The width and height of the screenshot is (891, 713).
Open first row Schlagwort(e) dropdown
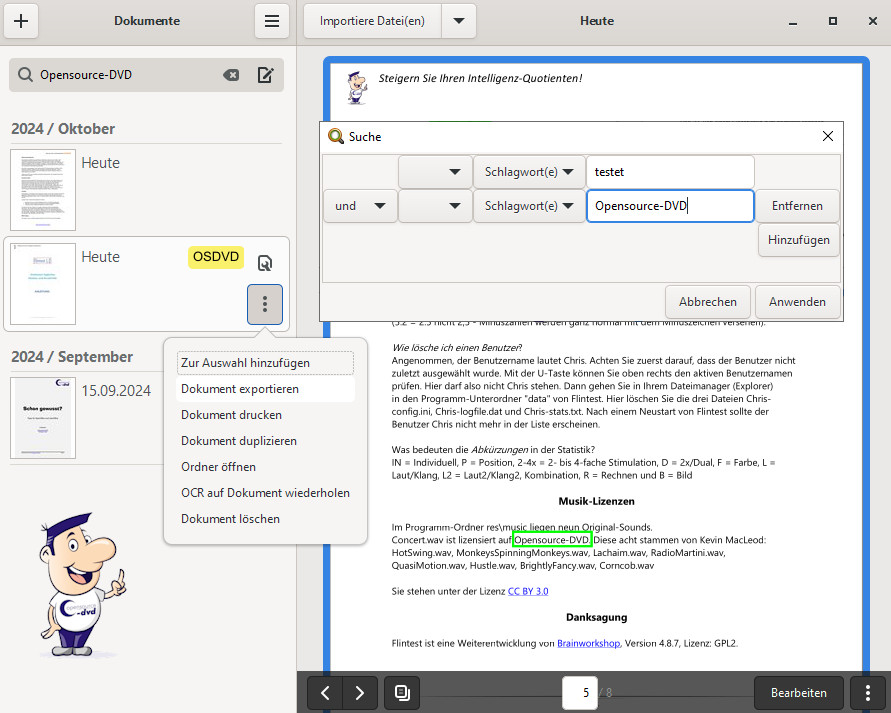pos(529,172)
